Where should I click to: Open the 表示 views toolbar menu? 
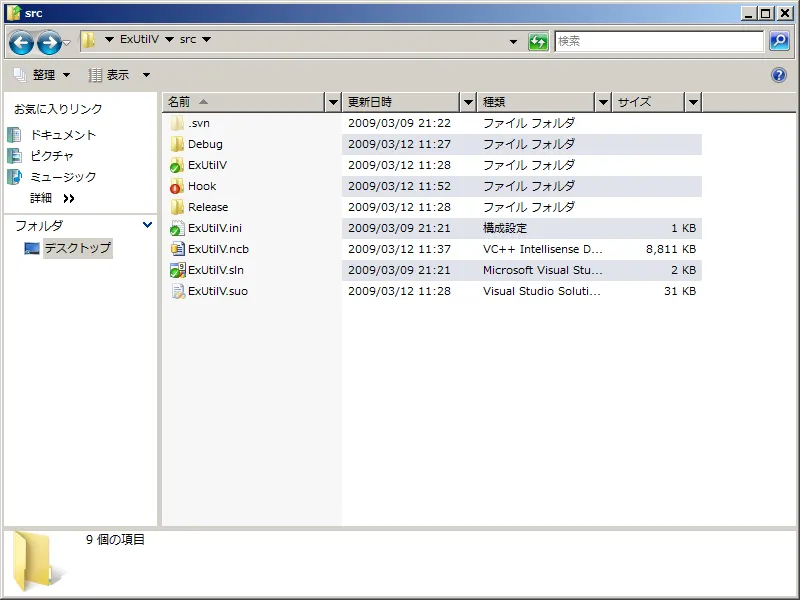(119, 75)
